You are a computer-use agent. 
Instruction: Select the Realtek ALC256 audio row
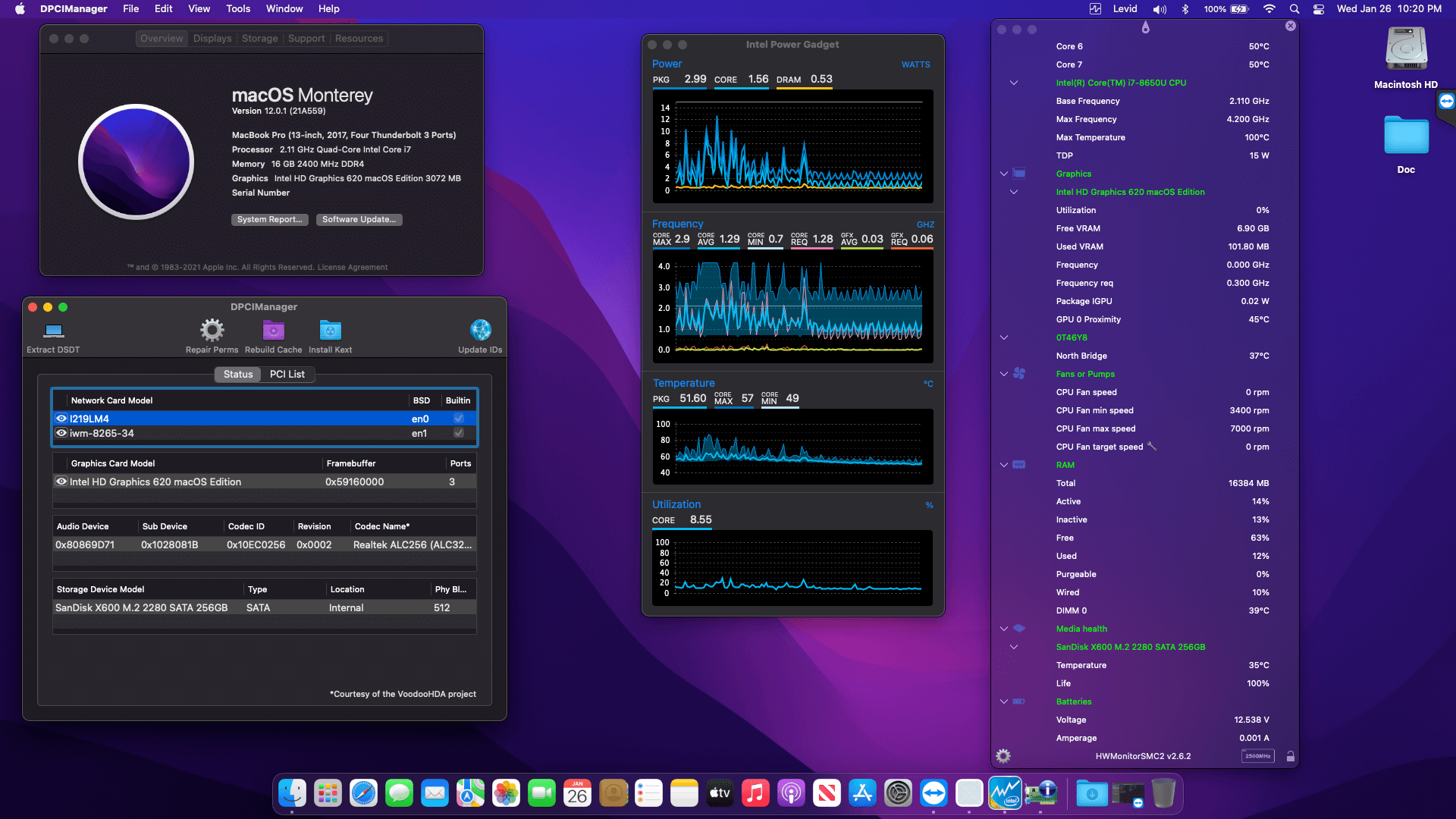point(265,545)
